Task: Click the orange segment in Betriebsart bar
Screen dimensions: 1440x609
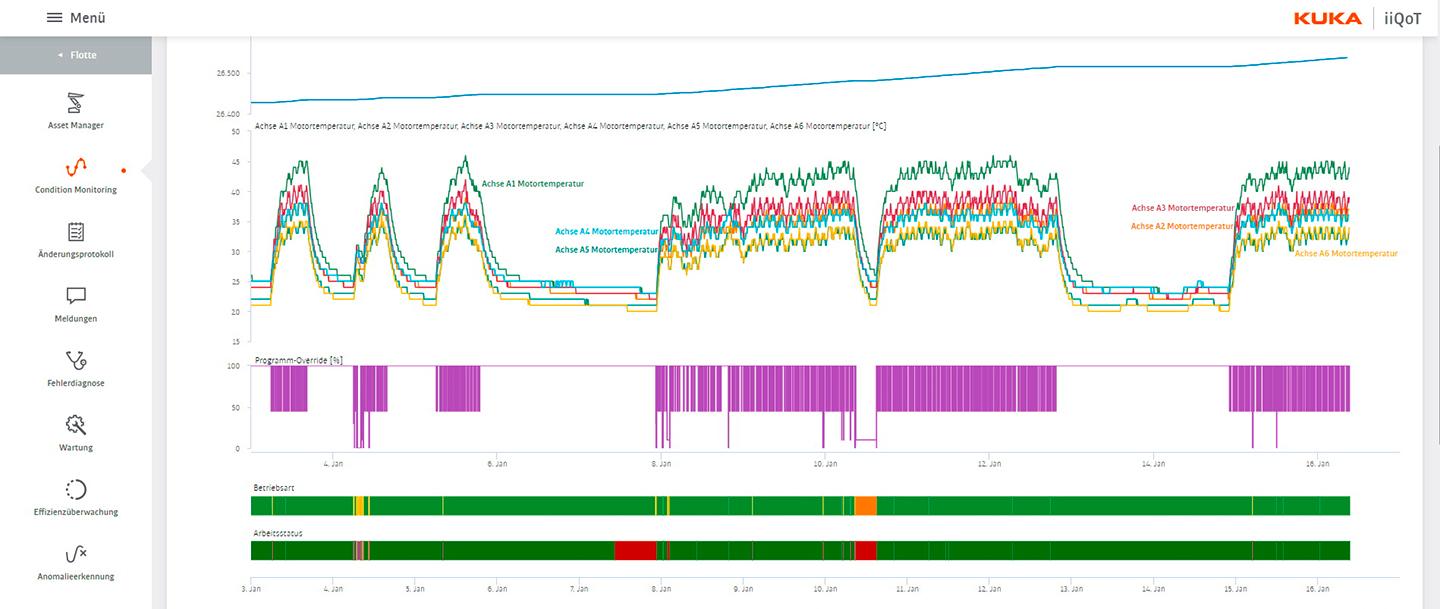Action: click(x=865, y=506)
